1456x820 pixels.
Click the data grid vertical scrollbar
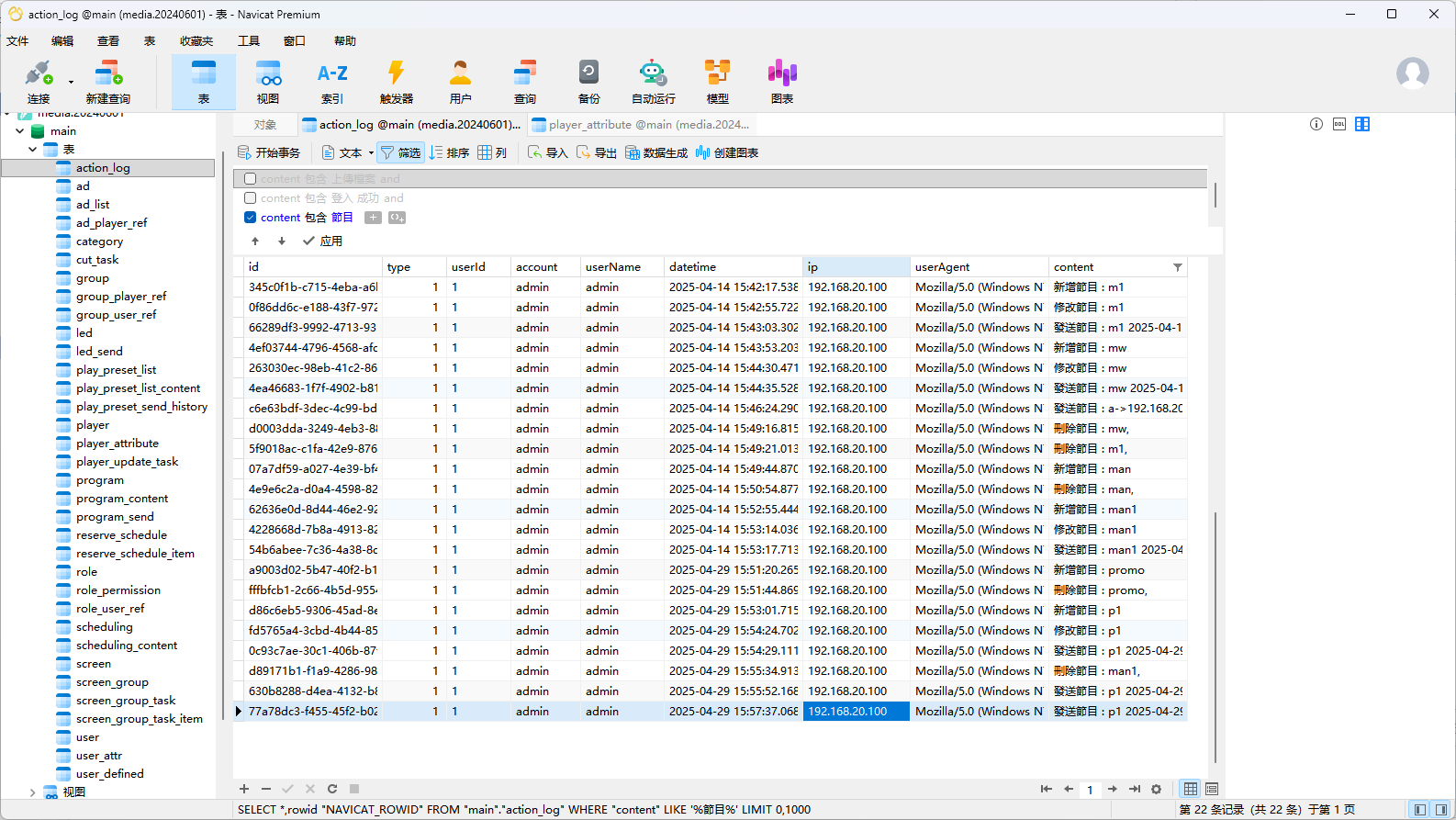click(x=1215, y=637)
